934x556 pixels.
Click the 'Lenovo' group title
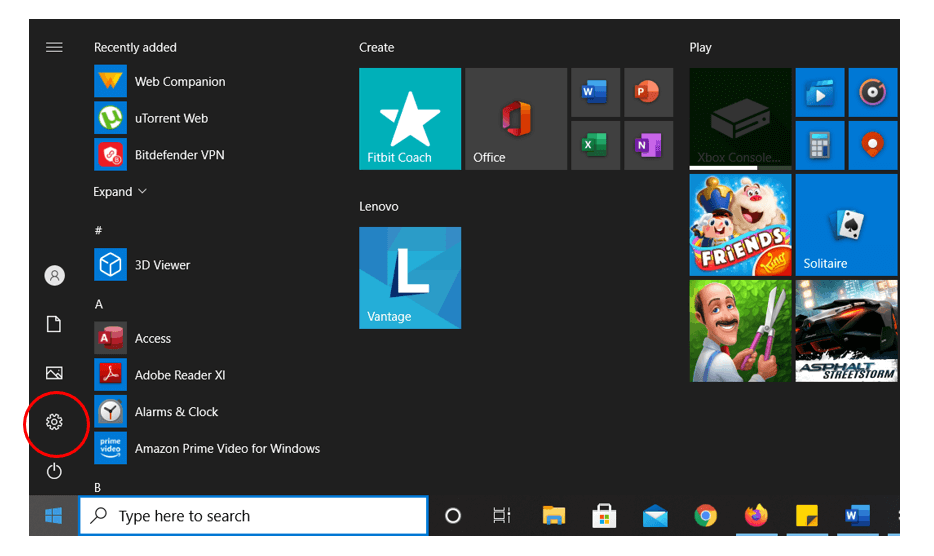[379, 206]
